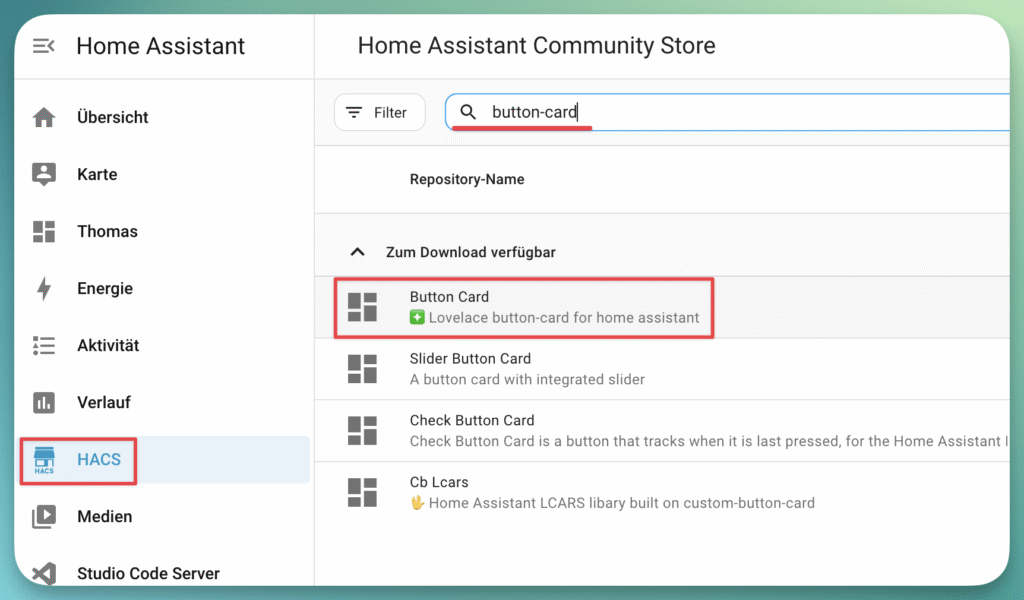
Task: Click the Energie lightning bolt icon
Action: coord(44,289)
